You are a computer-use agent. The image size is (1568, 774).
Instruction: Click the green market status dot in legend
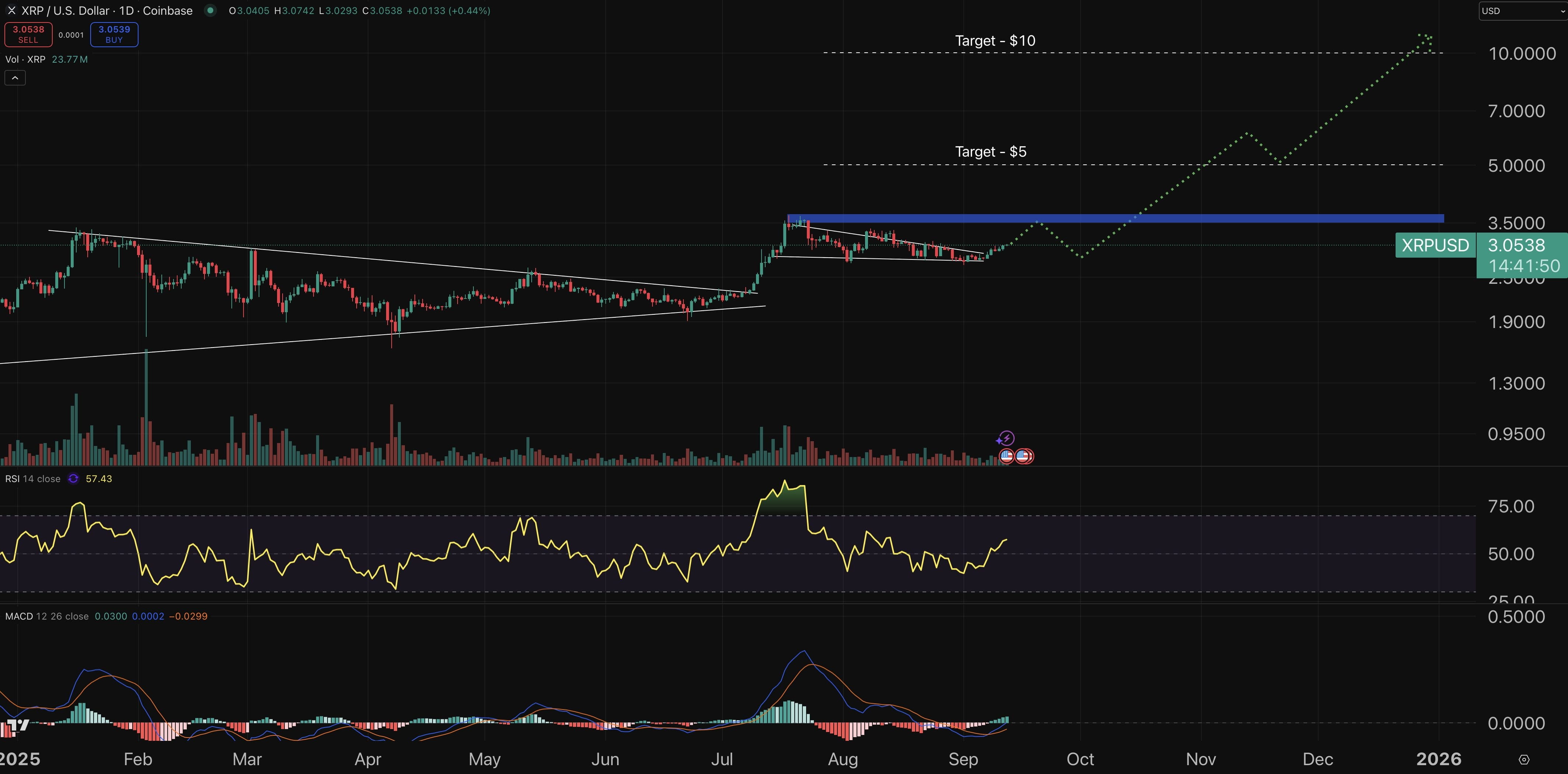pyautogui.click(x=210, y=10)
